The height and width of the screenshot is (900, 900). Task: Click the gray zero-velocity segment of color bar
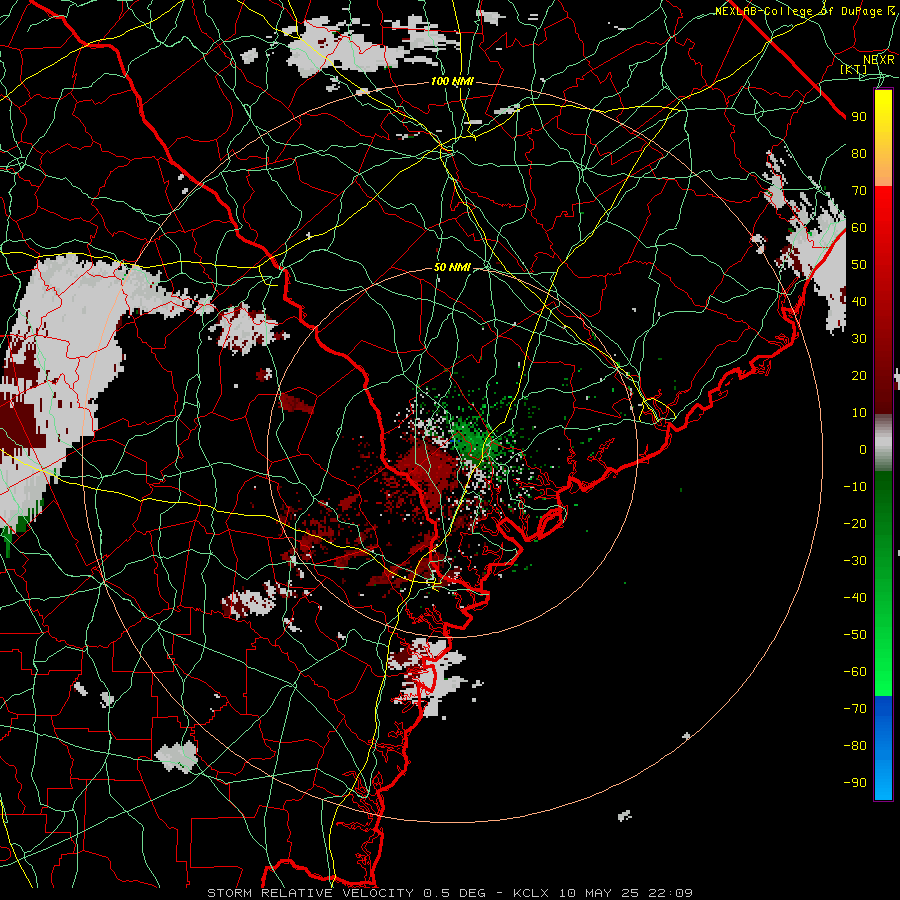point(883,443)
